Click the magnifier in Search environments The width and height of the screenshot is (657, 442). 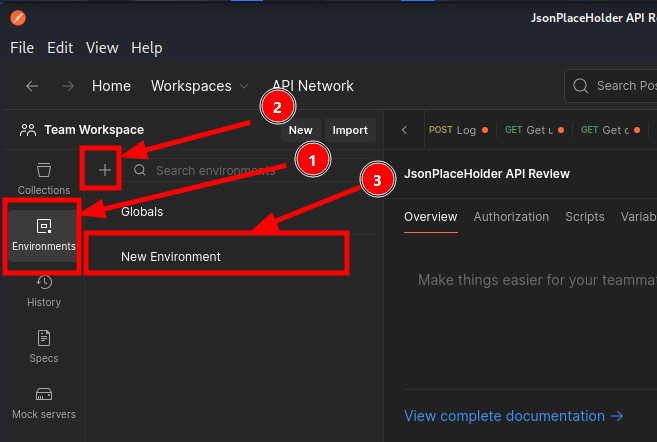coord(140,170)
